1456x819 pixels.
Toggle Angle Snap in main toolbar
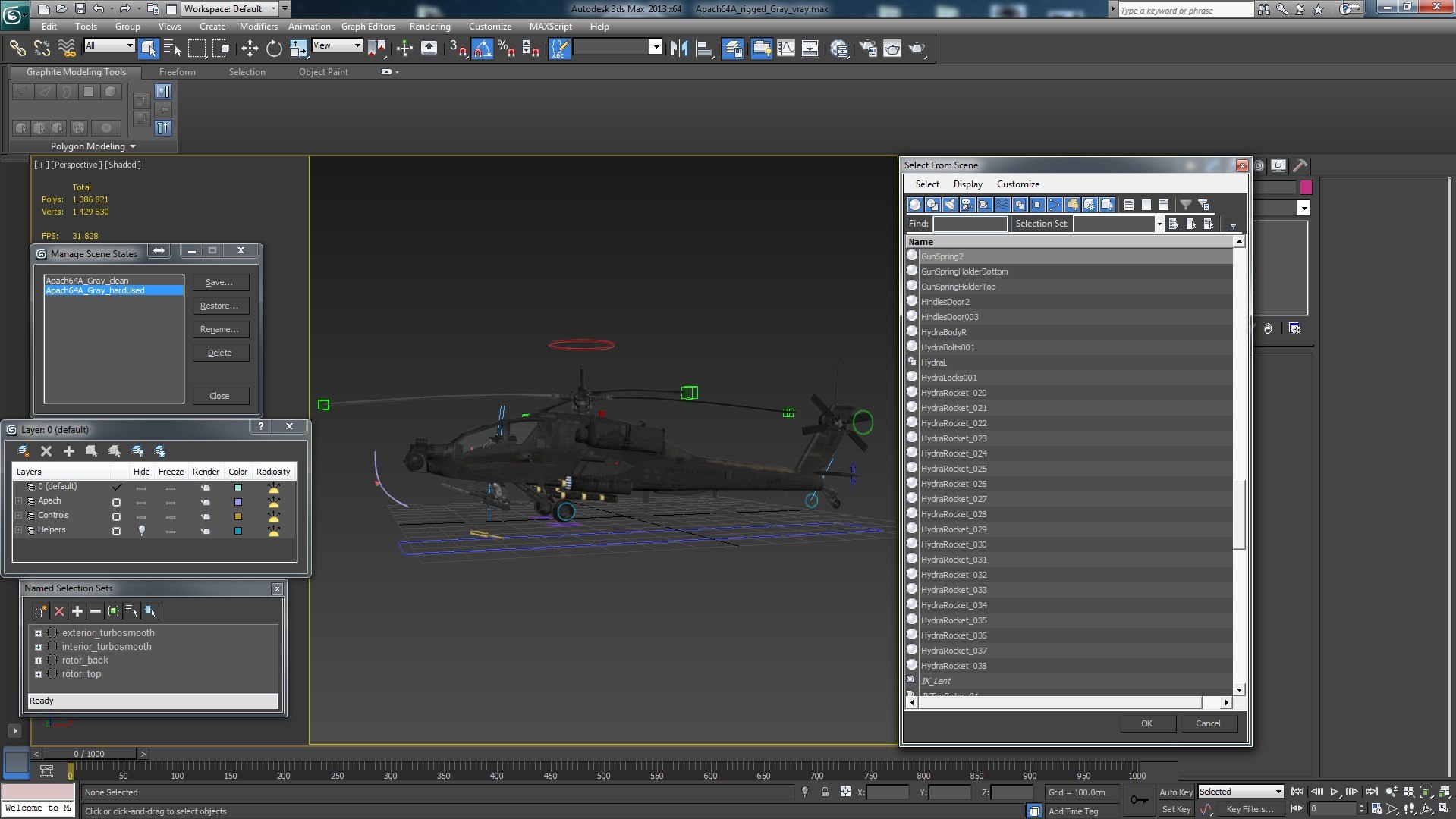483,49
